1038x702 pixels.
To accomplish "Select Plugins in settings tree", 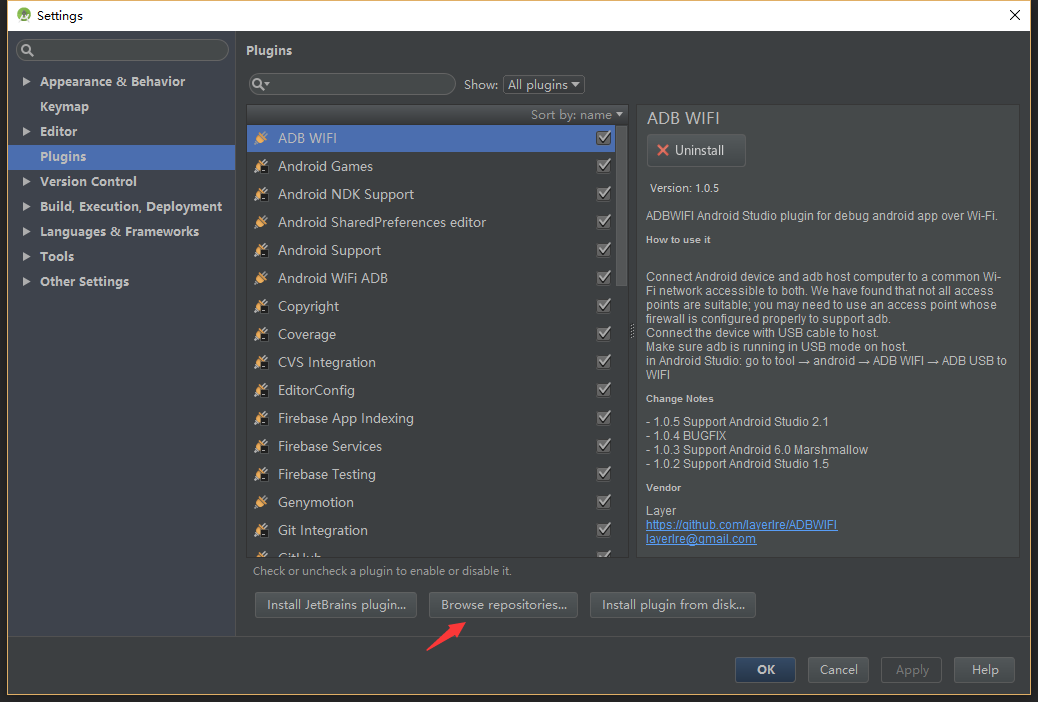I will pos(122,157).
